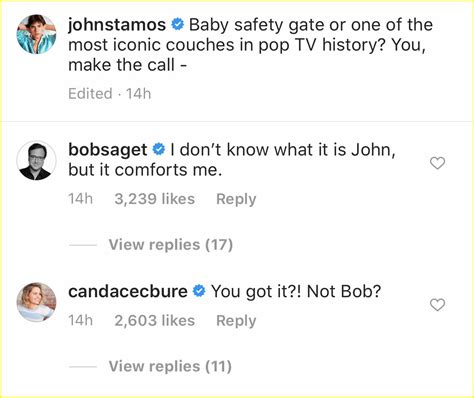Open candacecbure's avatar photo
This screenshot has width=474, height=398.
(x=36, y=302)
